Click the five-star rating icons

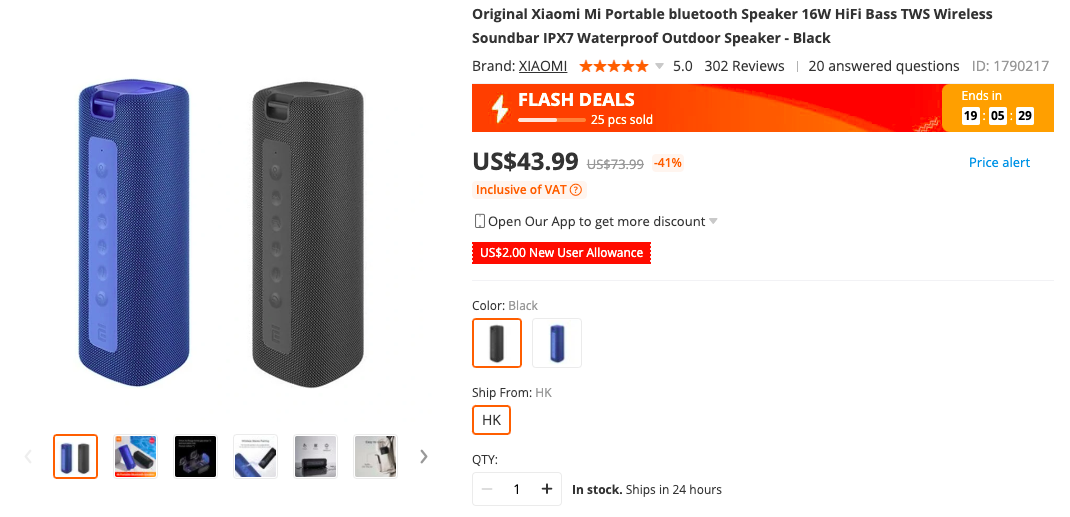(613, 67)
